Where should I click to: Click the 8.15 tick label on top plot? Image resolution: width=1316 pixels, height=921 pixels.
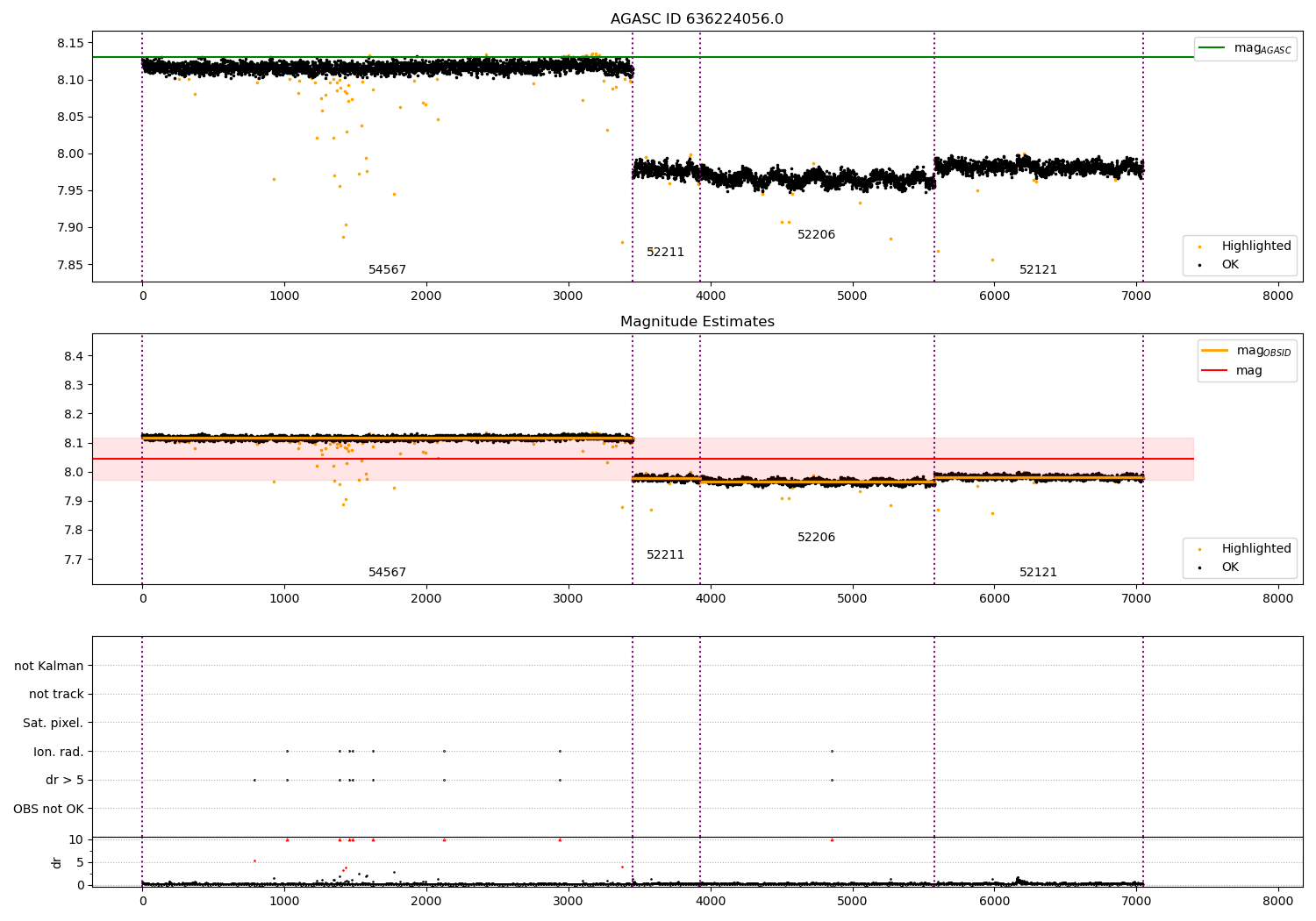pyautogui.click(x=71, y=43)
